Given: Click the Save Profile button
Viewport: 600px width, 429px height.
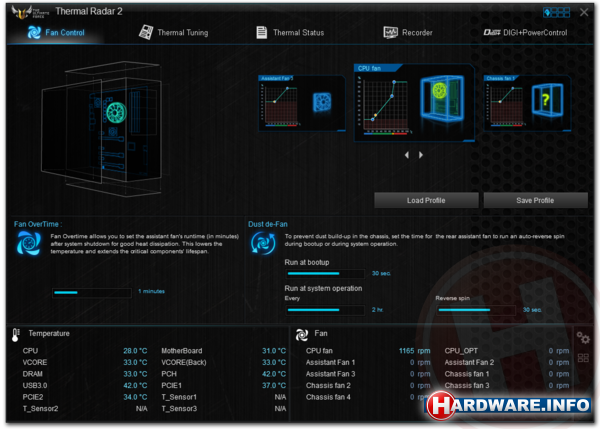Looking at the screenshot, I should tap(535, 201).
